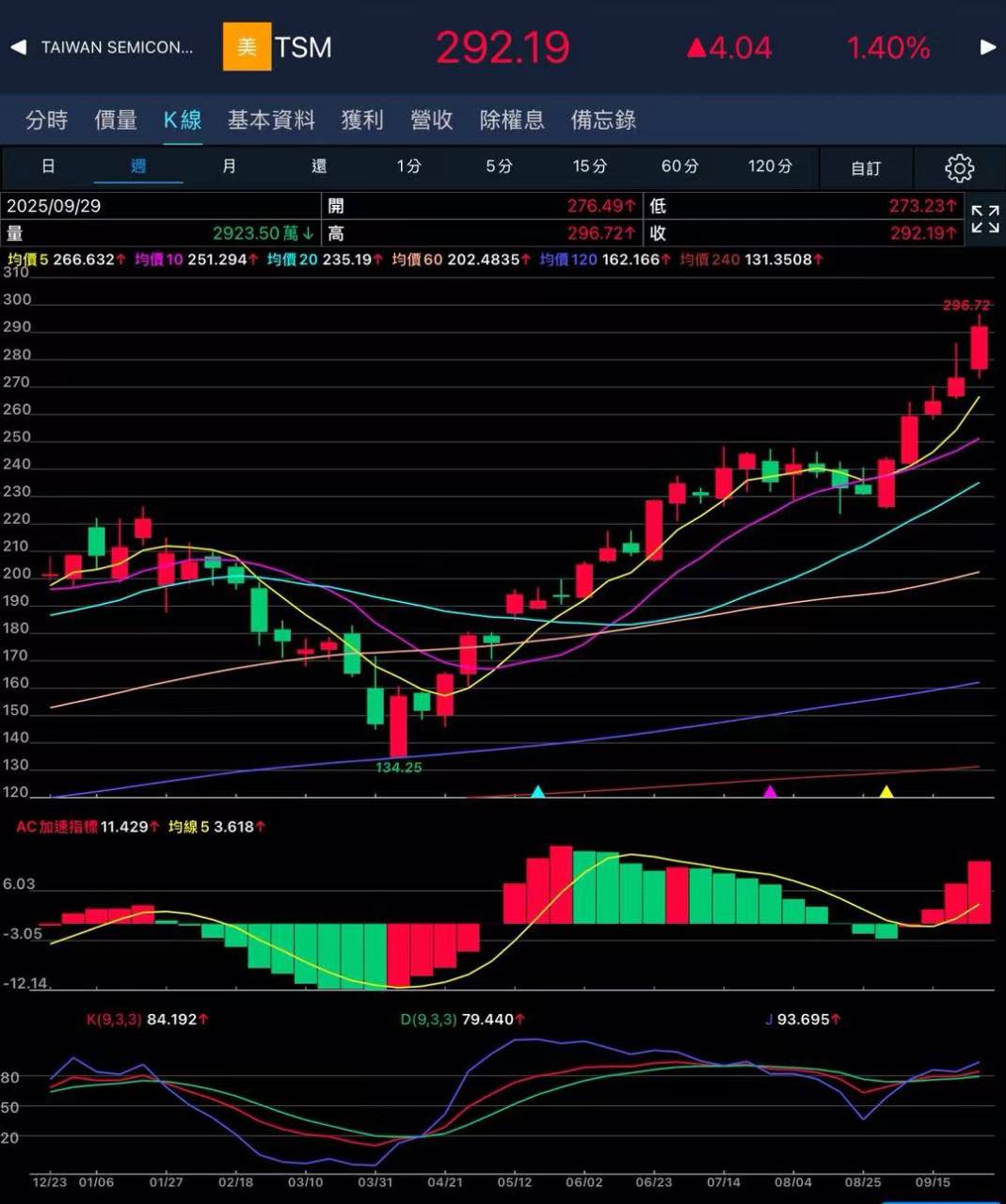This screenshot has width=1006, height=1204.
Task: Click J 93.695 label
Action: 803,1019
